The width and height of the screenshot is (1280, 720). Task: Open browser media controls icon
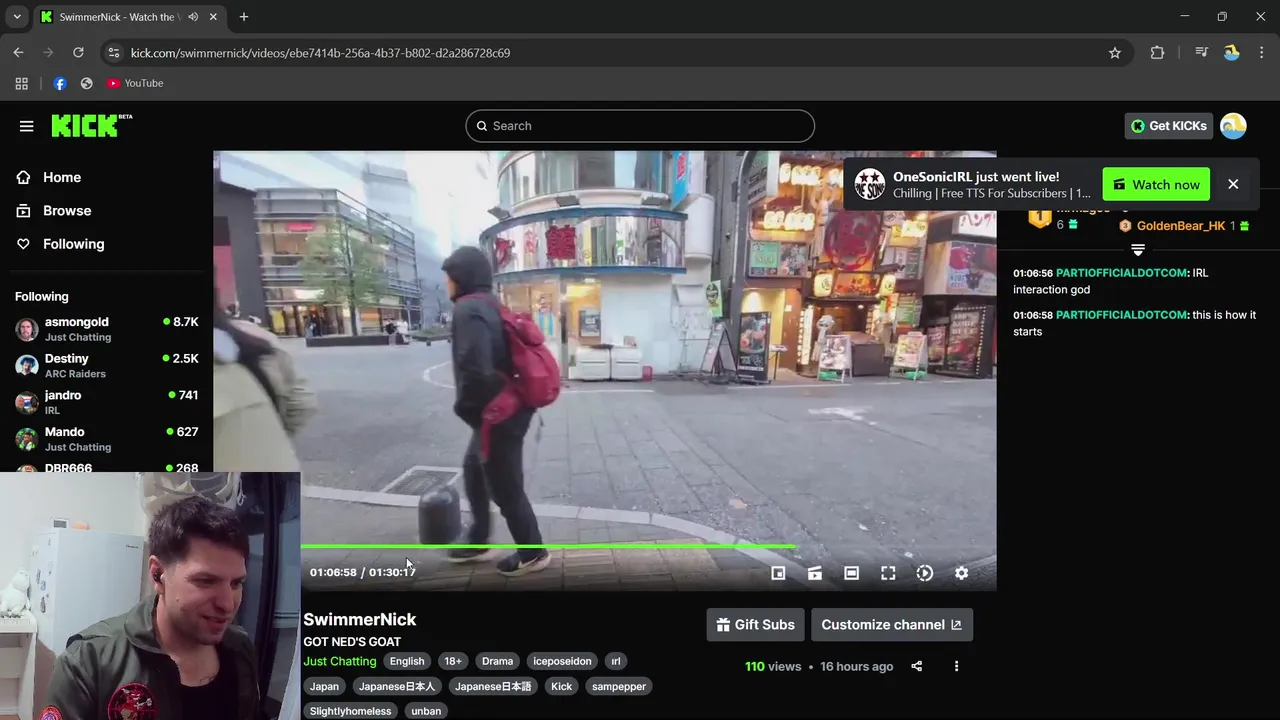pos(1202,53)
